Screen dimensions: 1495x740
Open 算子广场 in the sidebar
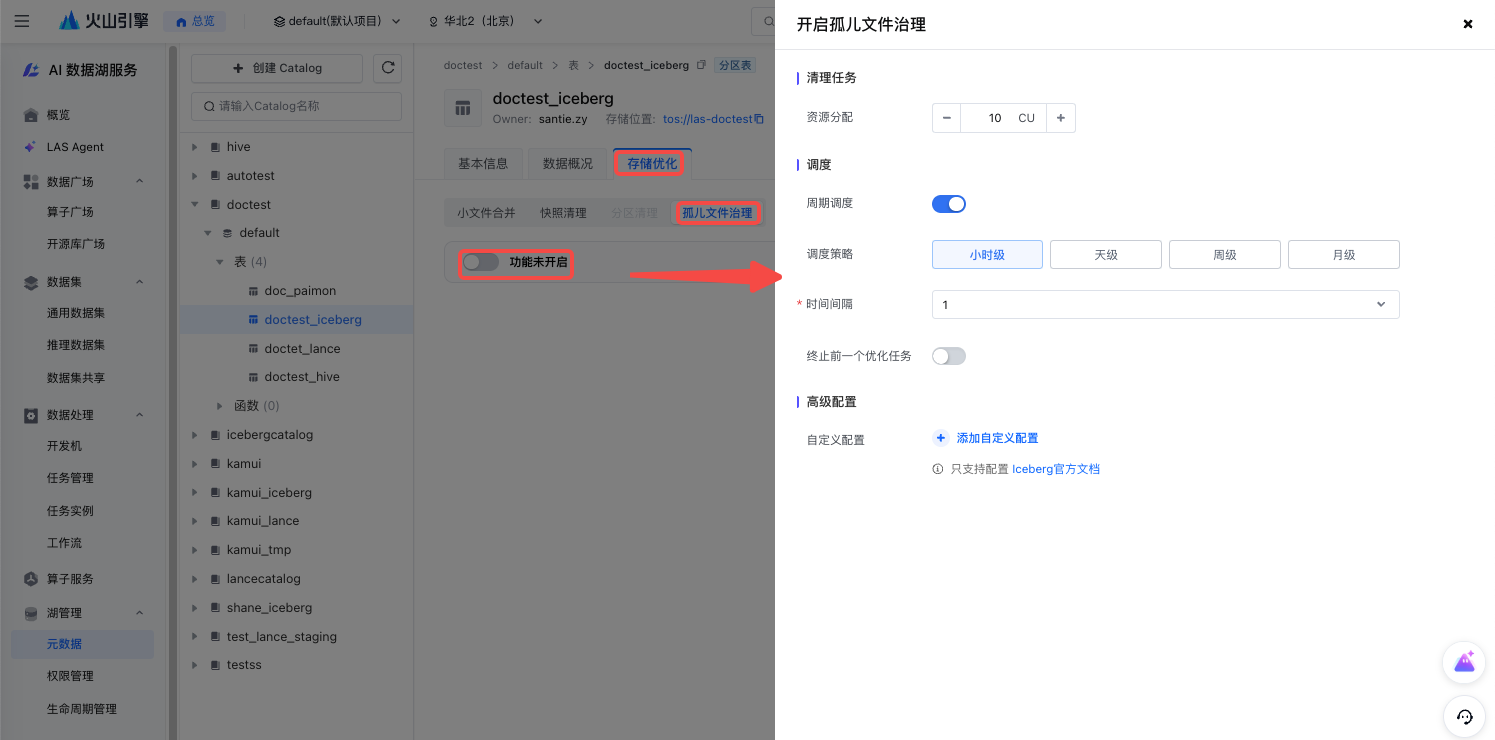70,212
